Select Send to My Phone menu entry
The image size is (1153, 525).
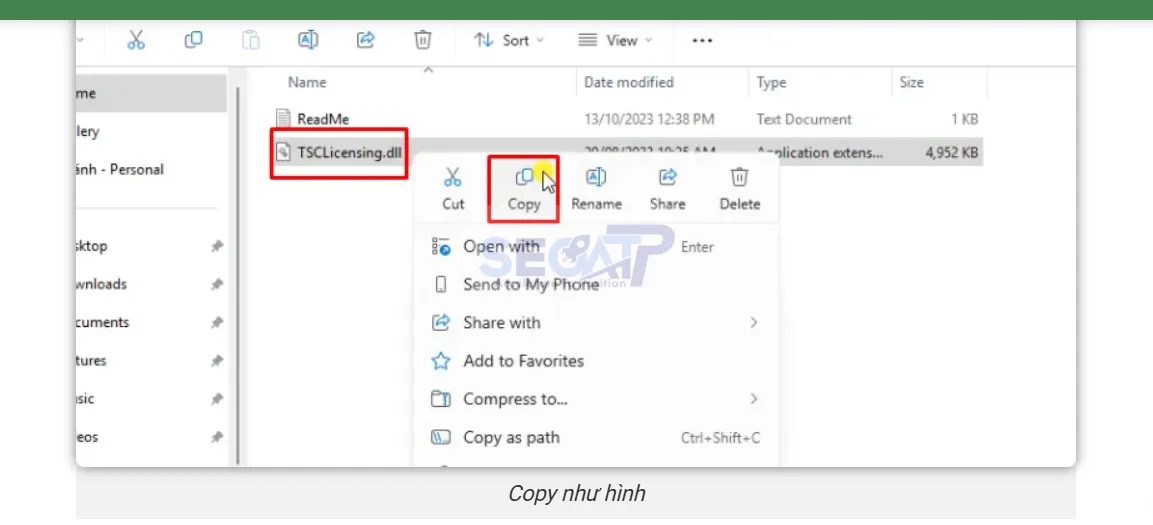(596, 285)
